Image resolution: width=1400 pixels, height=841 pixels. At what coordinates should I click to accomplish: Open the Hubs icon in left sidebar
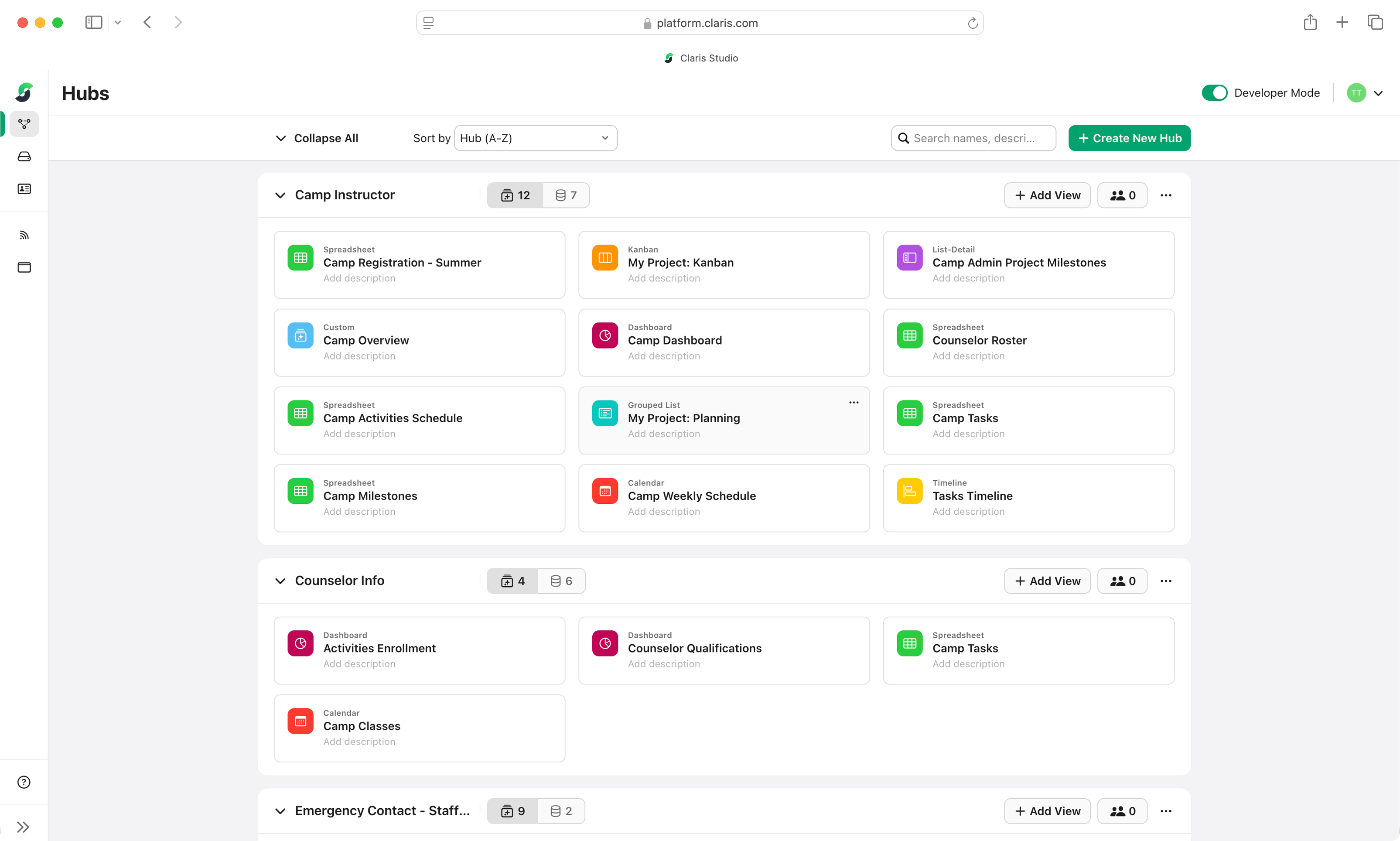[x=24, y=123]
